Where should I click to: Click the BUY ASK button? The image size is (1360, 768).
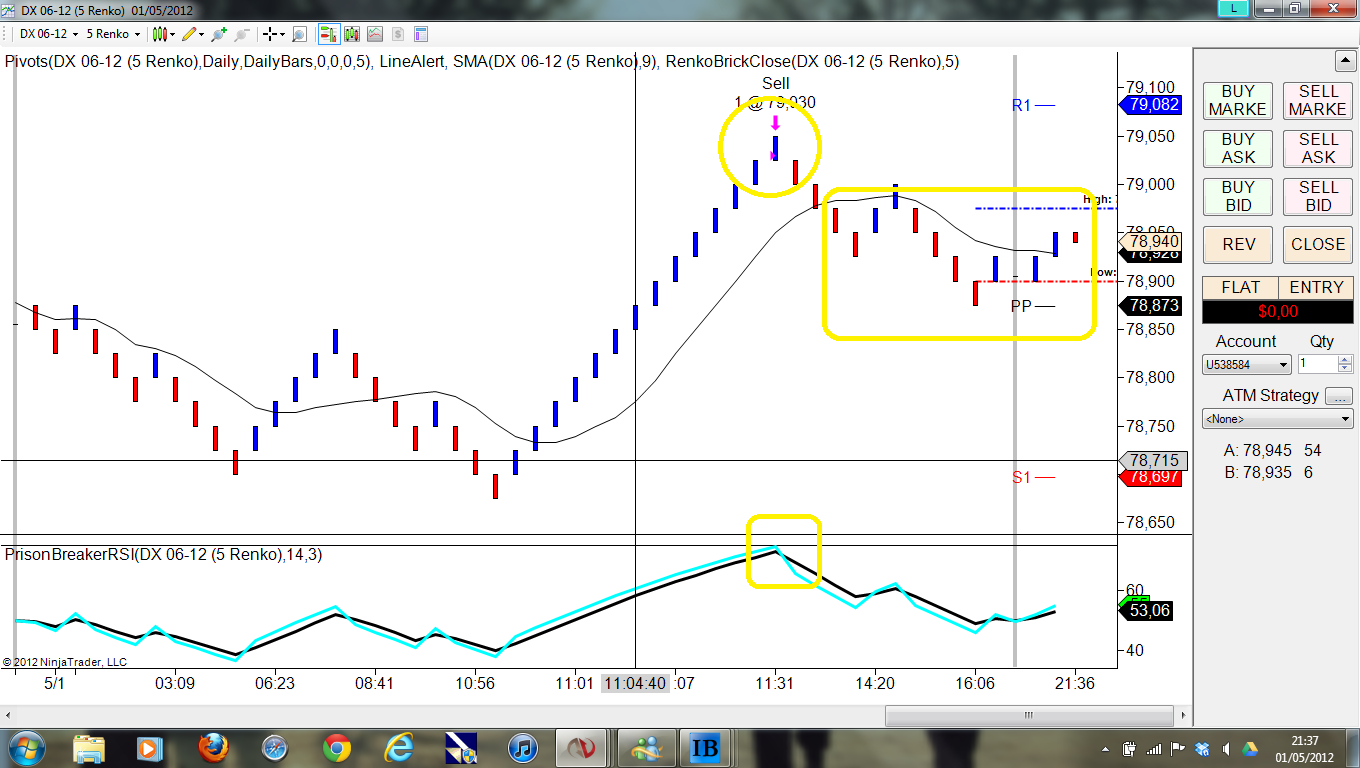(x=1238, y=148)
